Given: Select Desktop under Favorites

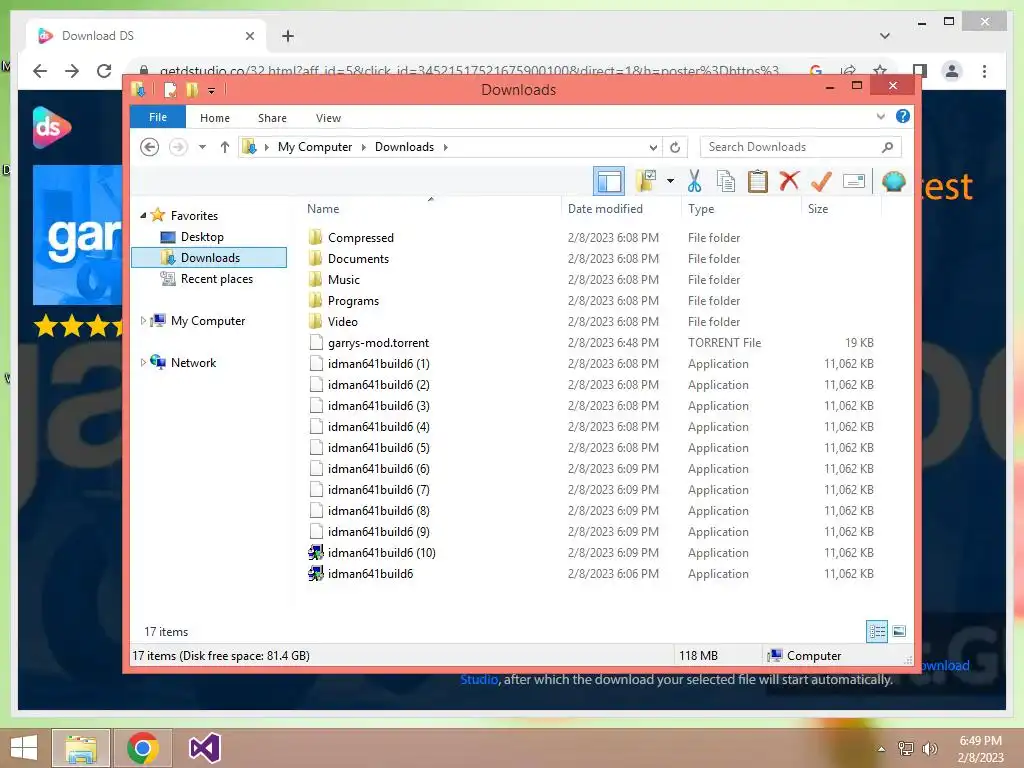Looking at the screenshot, I should click(202, 237).
